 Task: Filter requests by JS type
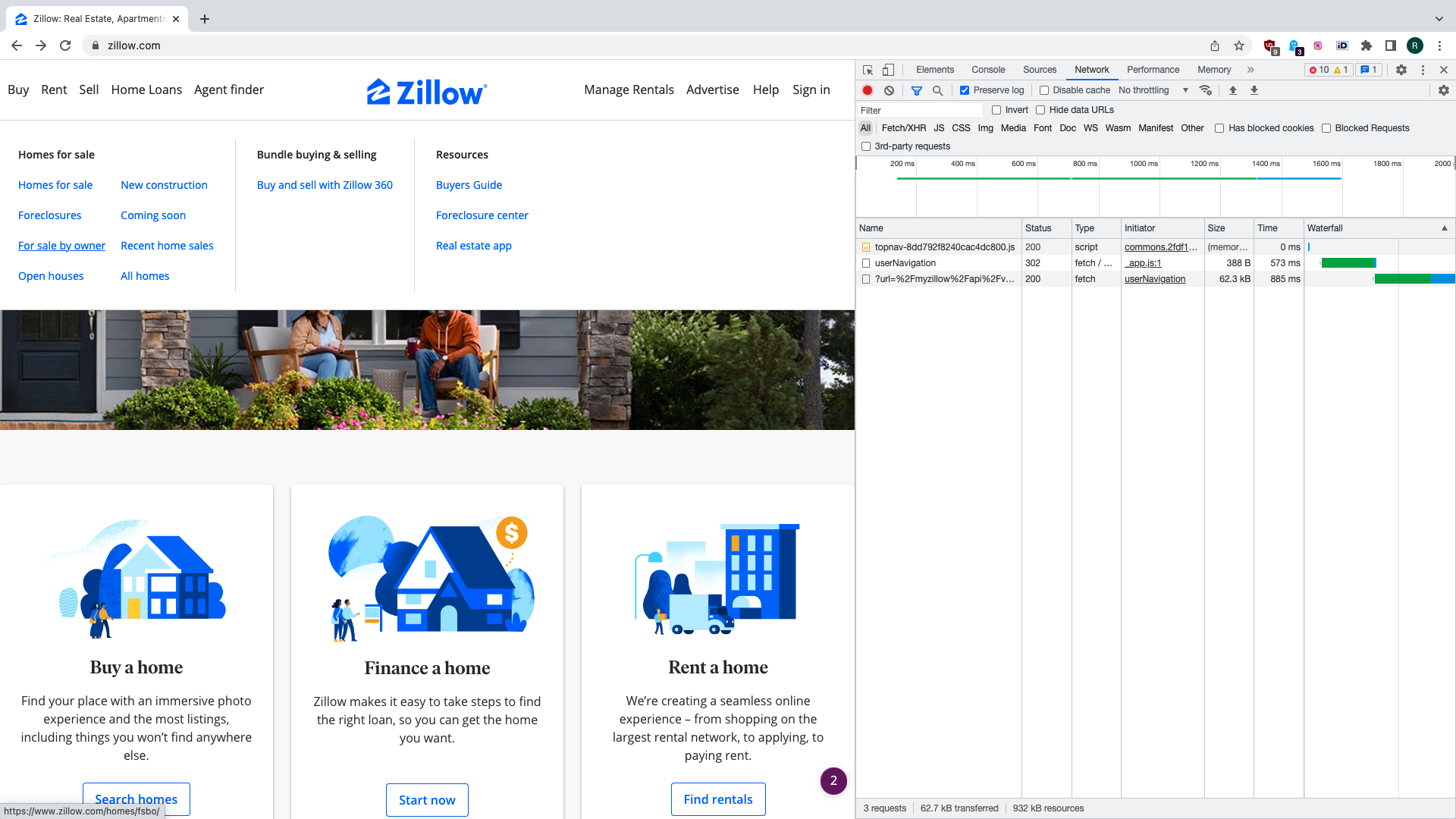tap(939, 128)
